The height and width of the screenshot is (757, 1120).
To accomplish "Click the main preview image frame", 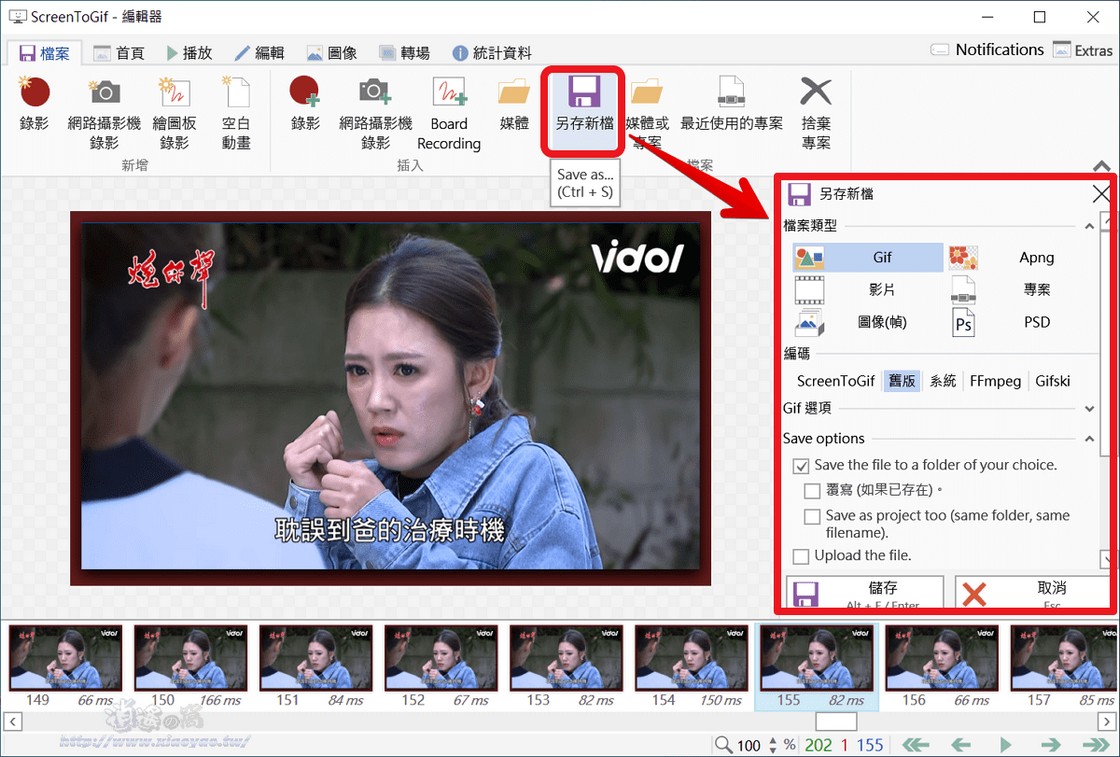I will (390, 398).
